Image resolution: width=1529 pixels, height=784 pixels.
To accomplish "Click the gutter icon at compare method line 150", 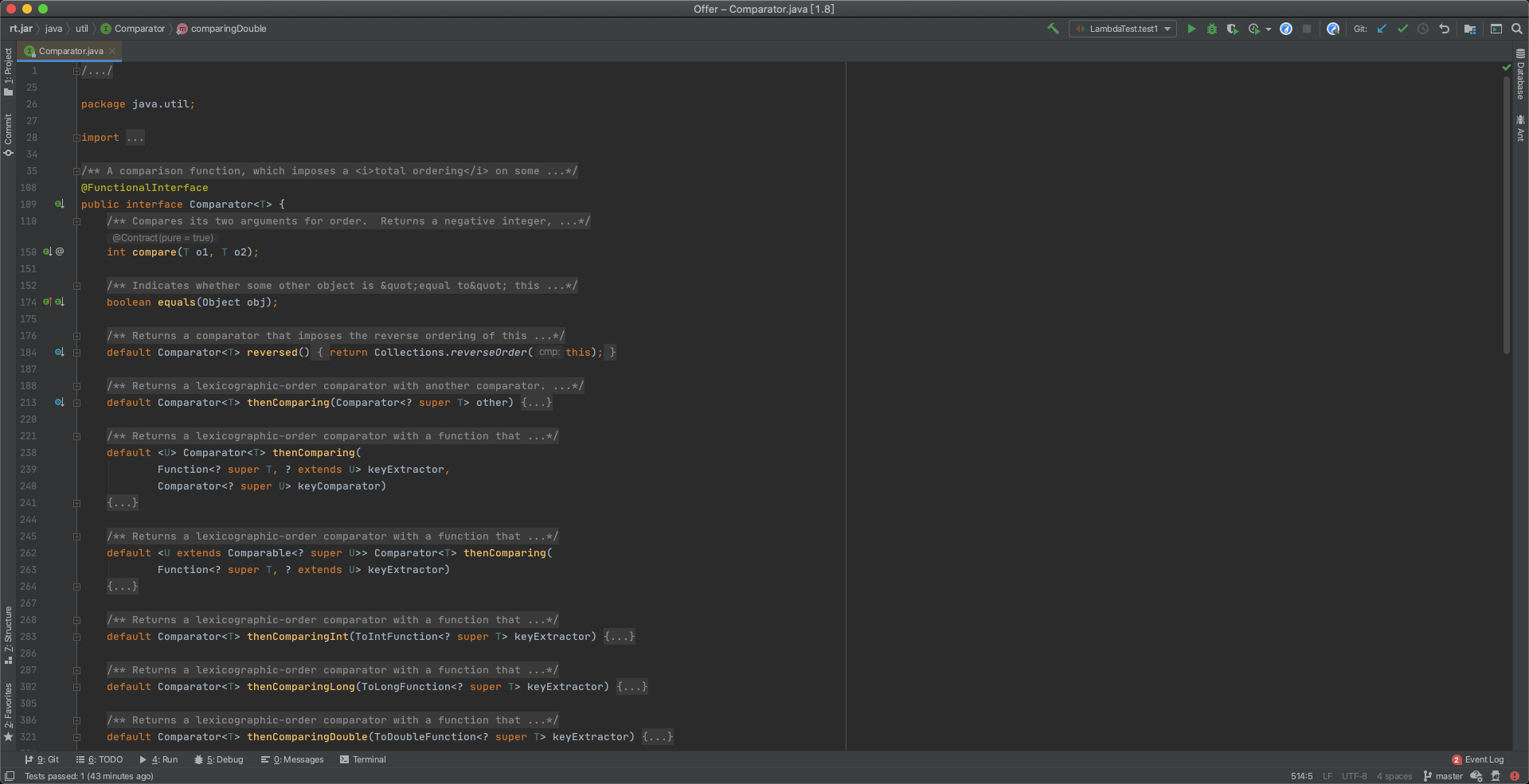I will click(x=47, y=252).
